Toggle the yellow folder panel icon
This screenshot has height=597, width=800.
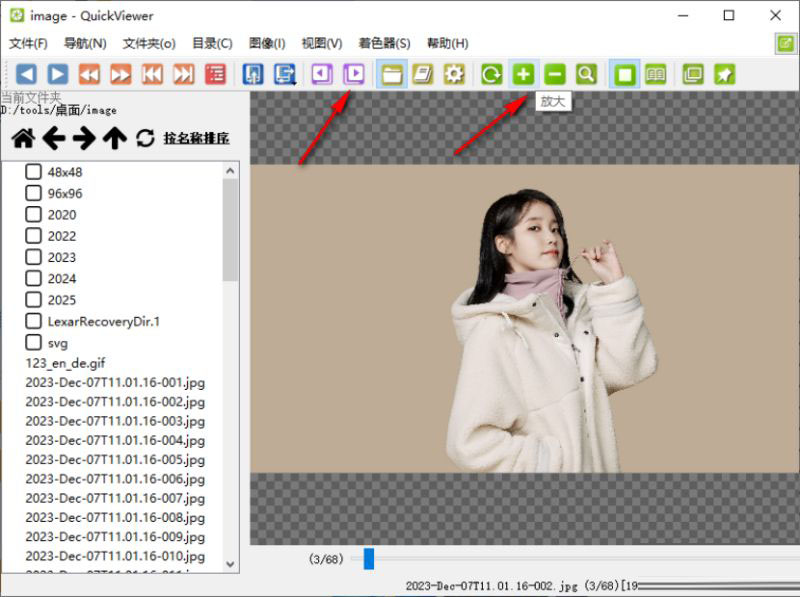click(391, 74)
